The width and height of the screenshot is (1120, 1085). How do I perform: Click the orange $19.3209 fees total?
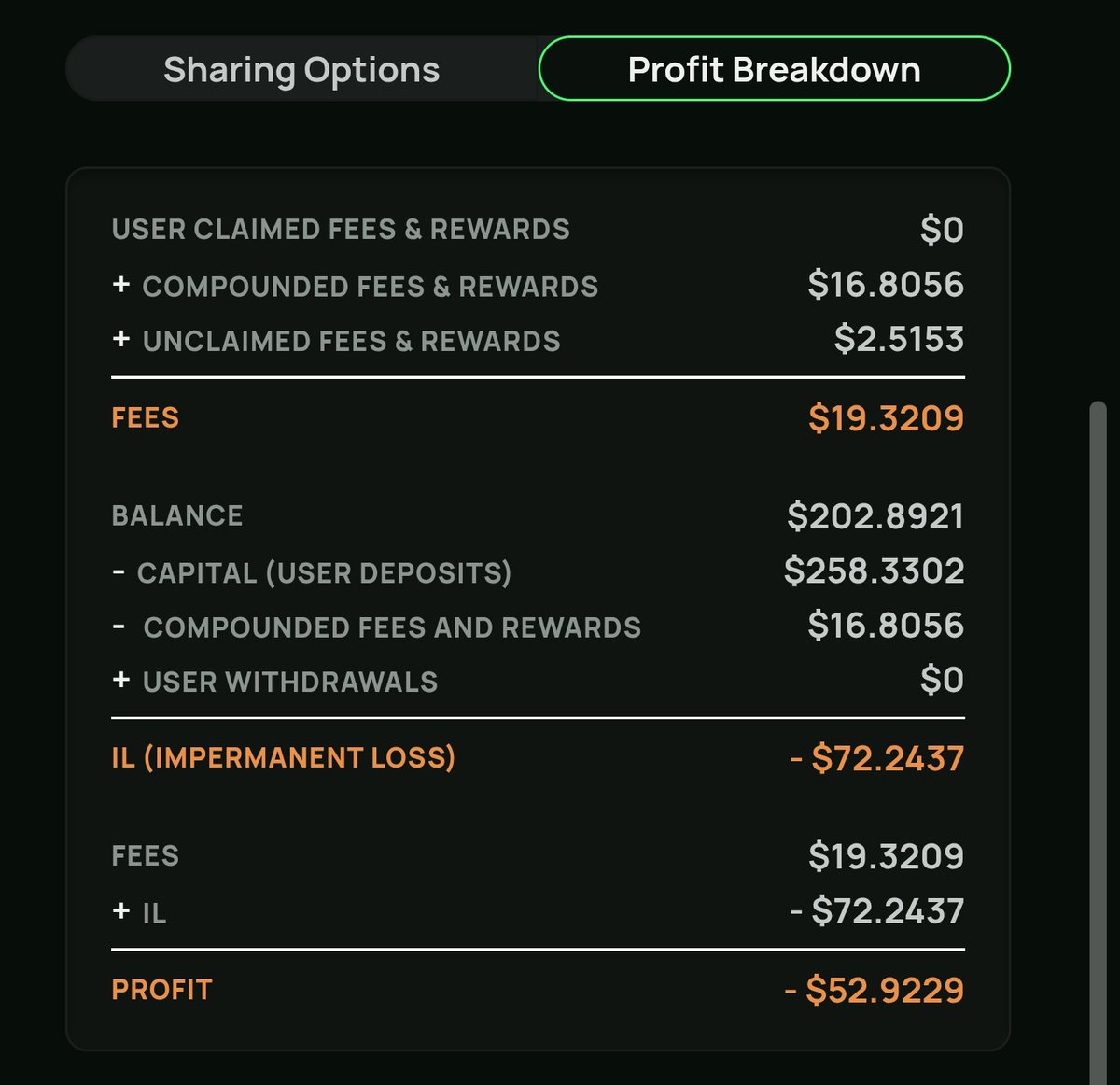pos(886,417)
